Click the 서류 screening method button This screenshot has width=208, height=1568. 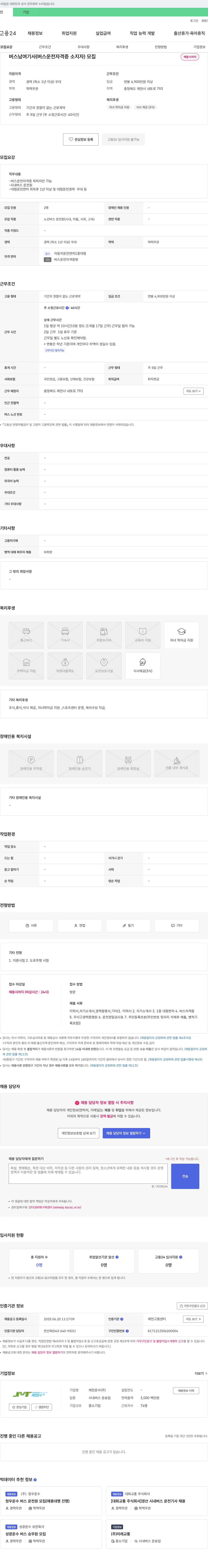tap(31, 925)
